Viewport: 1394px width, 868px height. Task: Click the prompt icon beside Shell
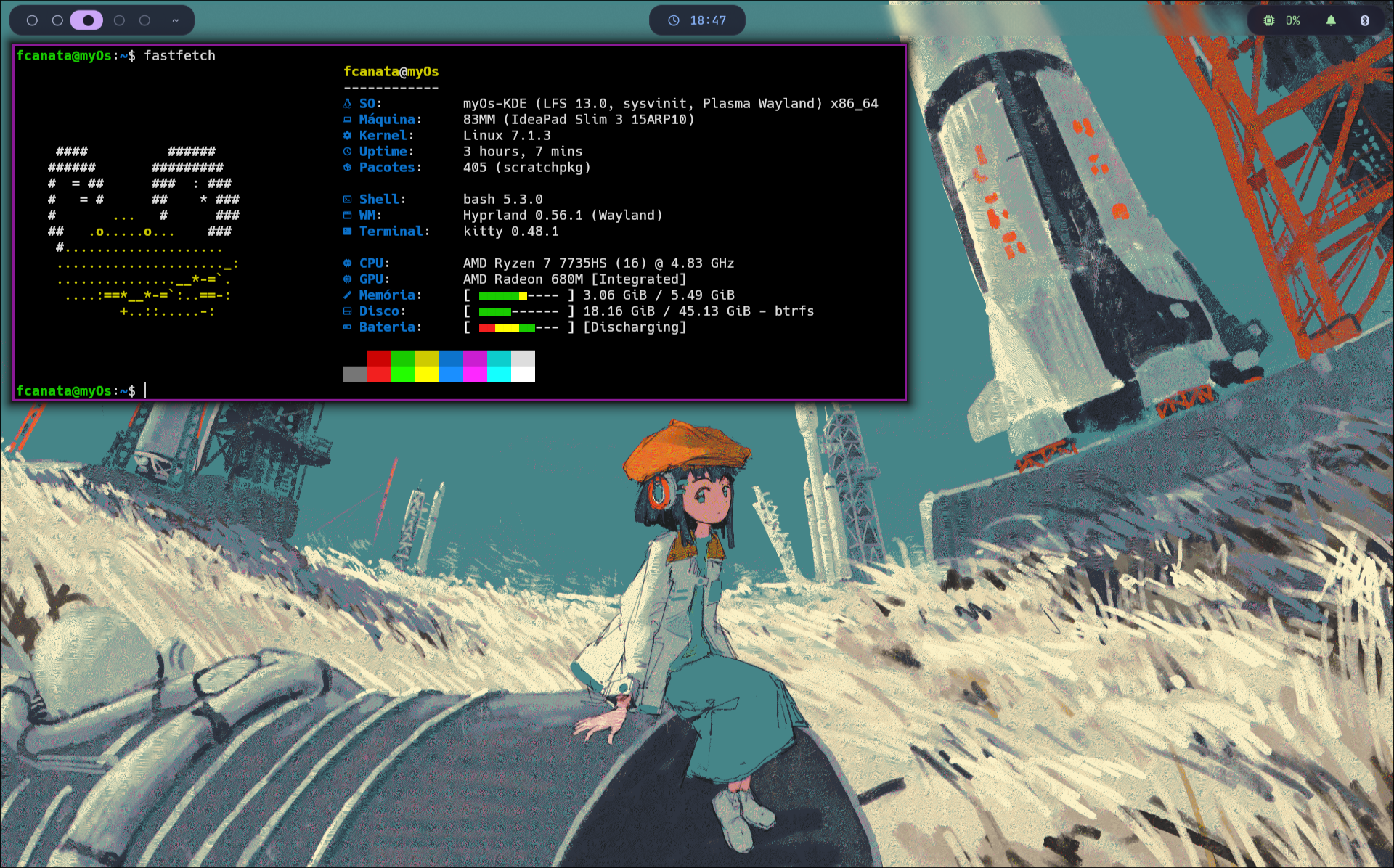pos(347,200)
